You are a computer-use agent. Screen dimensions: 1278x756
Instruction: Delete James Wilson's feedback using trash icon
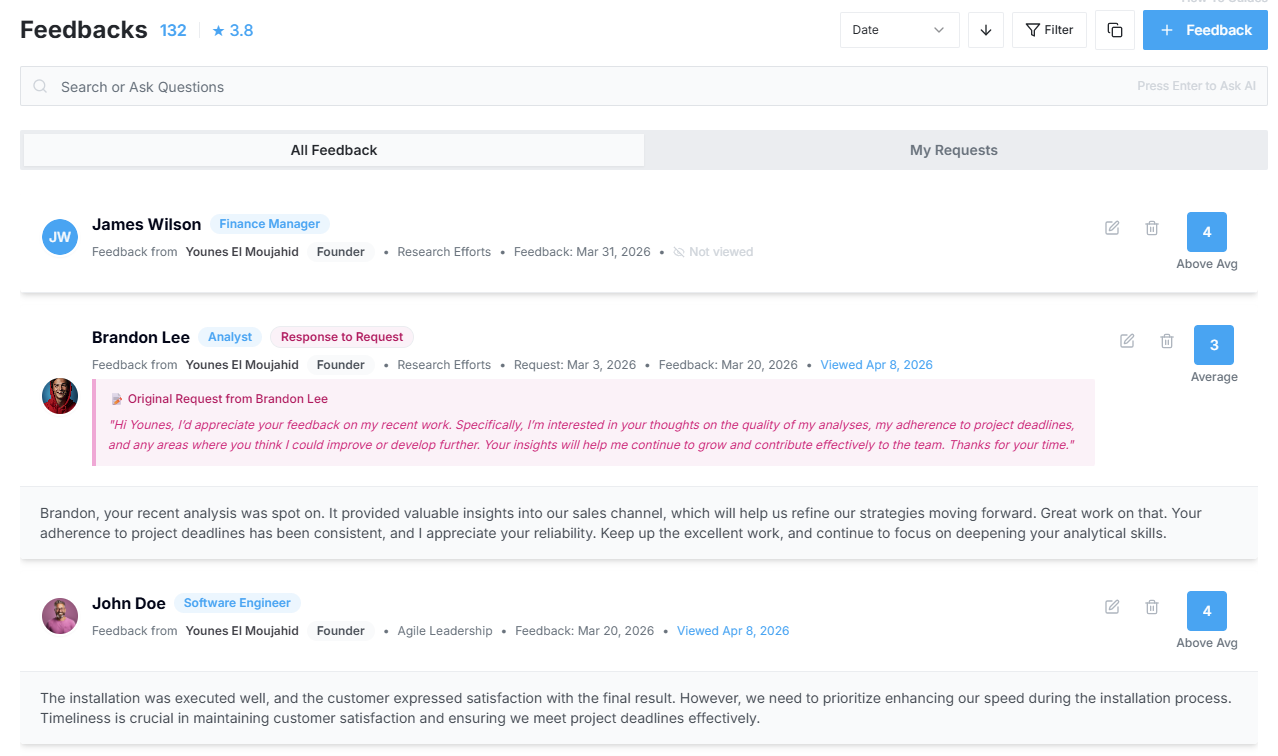click(1152, 228)
